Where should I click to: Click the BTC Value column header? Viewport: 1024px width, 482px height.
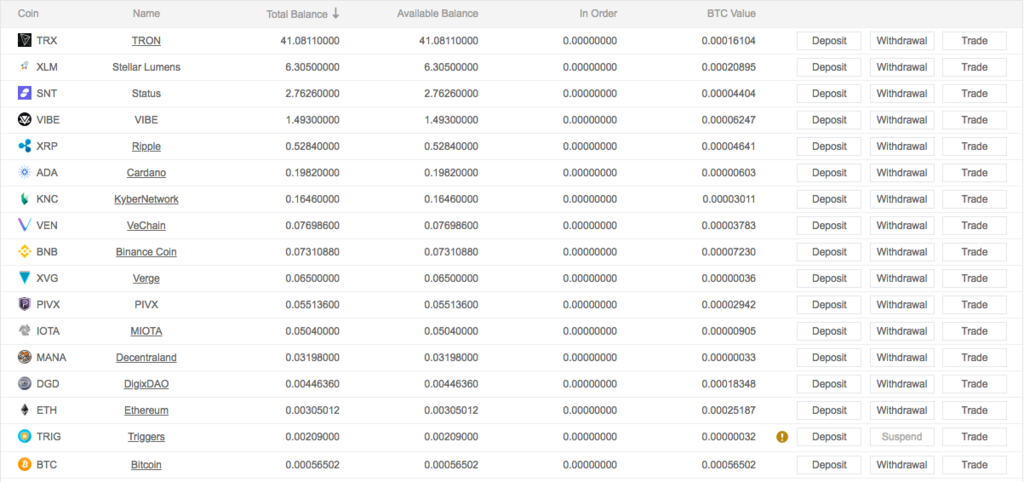pos(731,13)
